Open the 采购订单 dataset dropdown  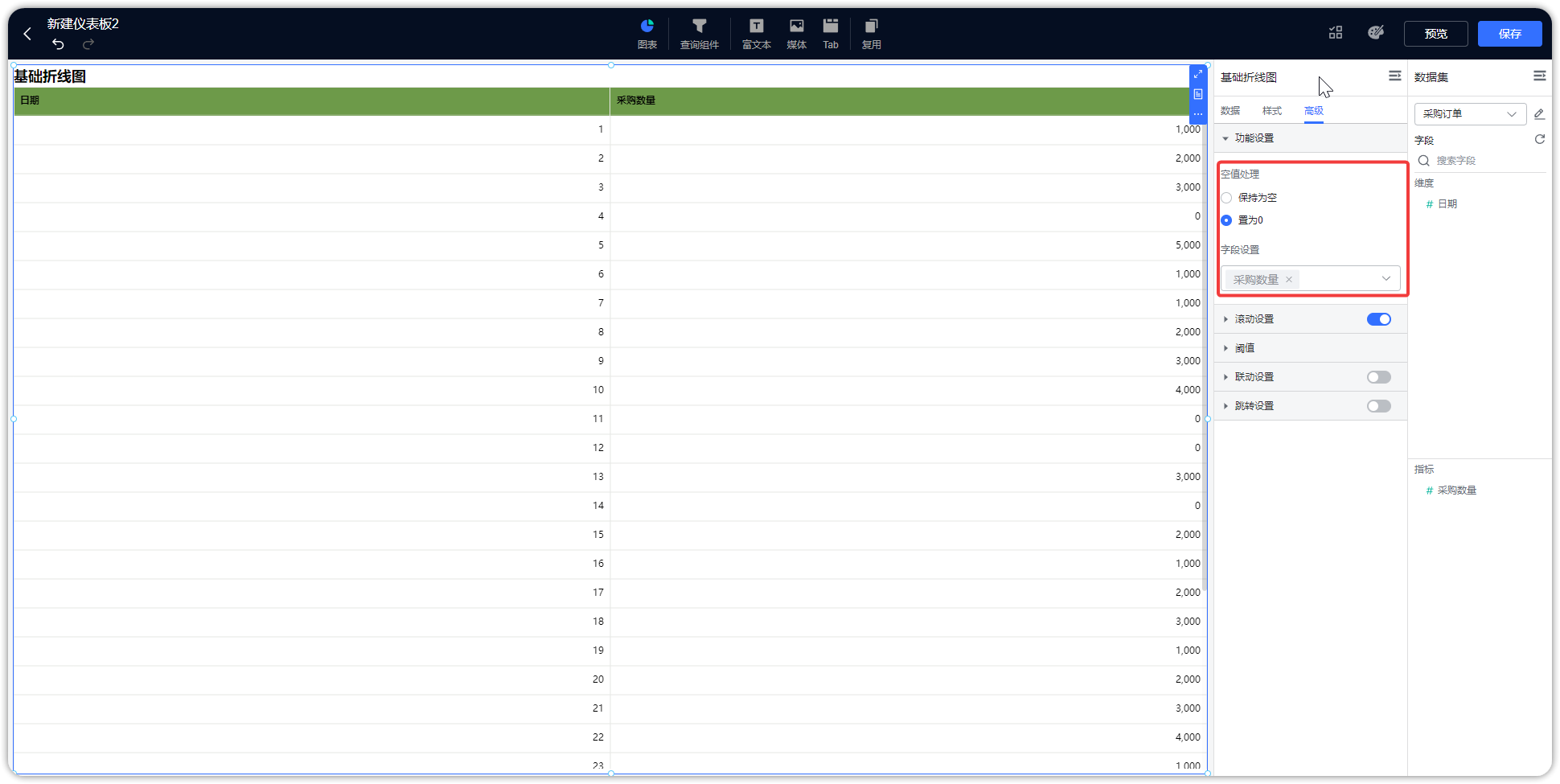[1470, 114]
